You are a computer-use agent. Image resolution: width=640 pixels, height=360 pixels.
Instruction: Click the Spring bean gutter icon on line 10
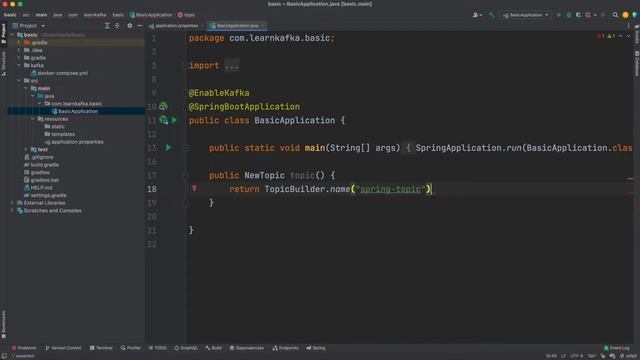click(x=163, y=107)
